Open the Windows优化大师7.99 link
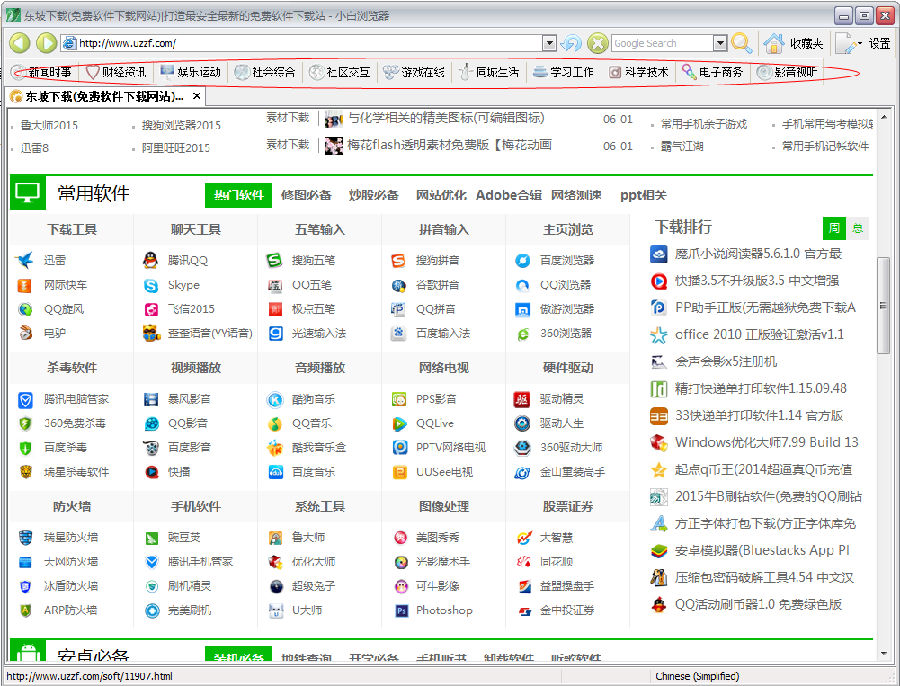This screenshot has height=686, width=900. pos(766,443)
